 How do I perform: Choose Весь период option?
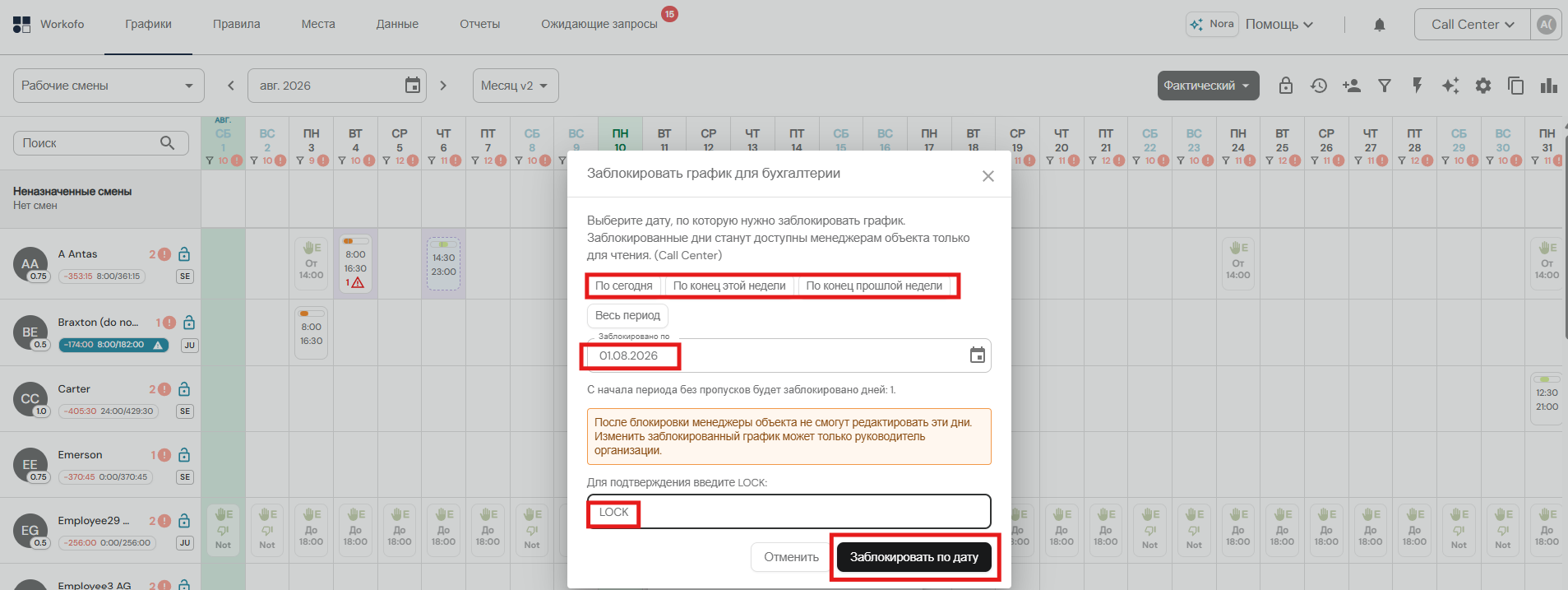pos(627,315)
